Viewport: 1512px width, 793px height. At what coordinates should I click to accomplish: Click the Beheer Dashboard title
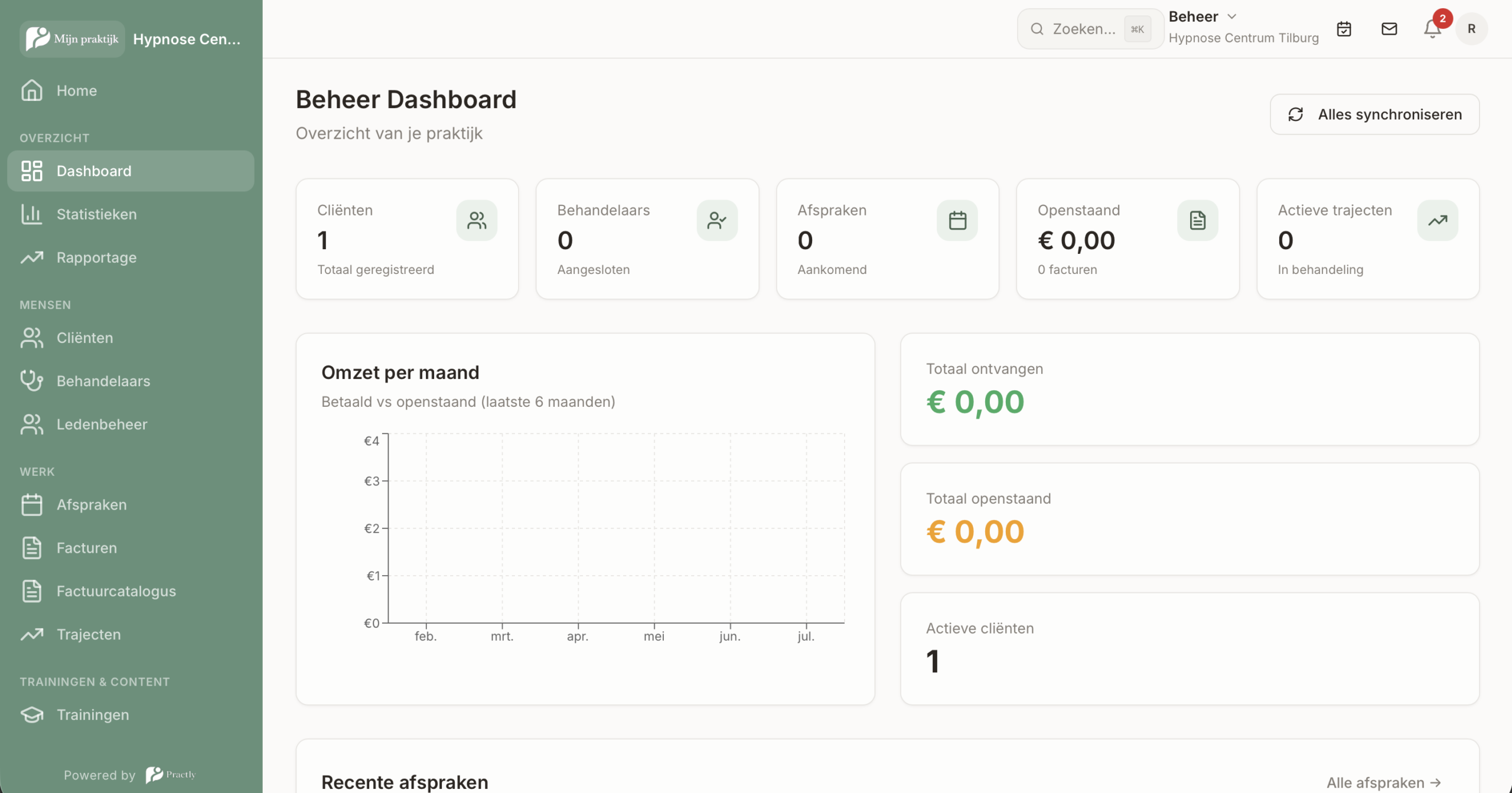point(406,99)
